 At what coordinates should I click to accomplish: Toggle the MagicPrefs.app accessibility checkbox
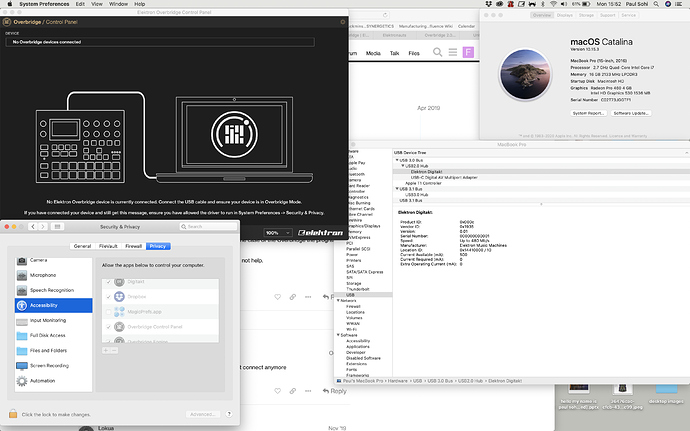point(109,312)
